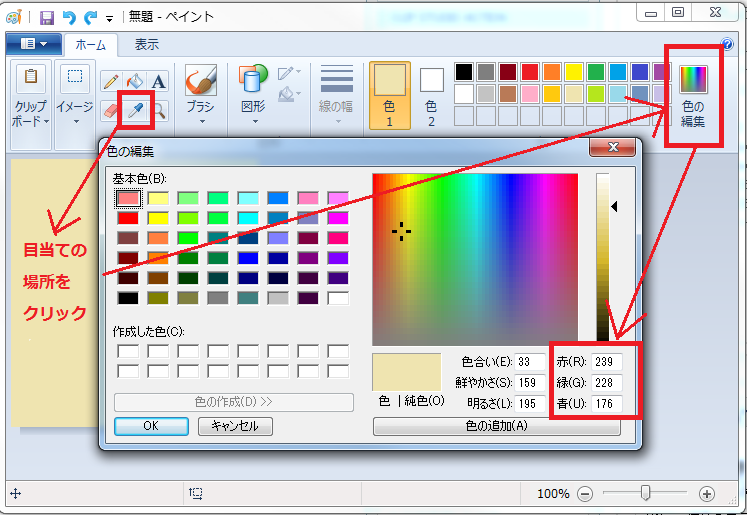Select the Eraser tool

click(x=110, y=109)
